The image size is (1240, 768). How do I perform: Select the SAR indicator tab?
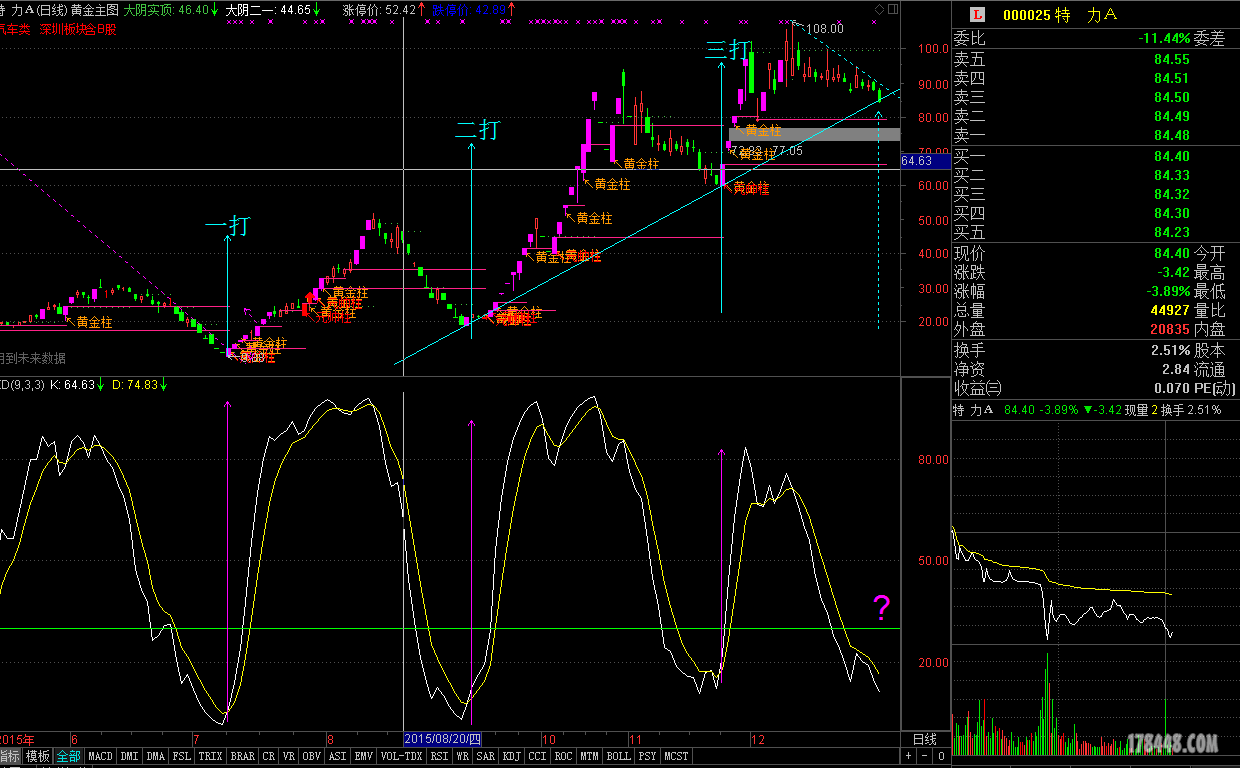coord(486,756)
